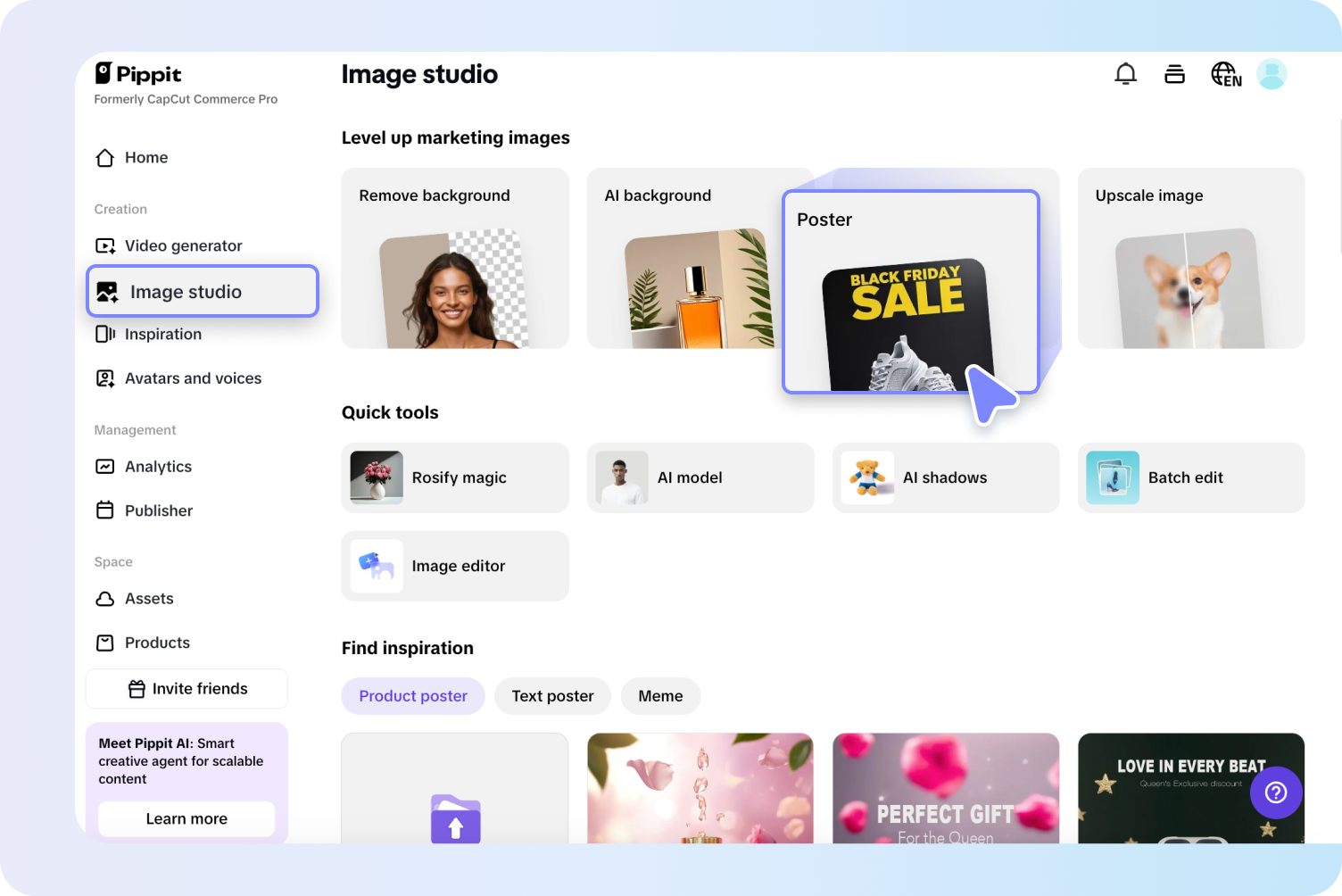
Task: Open Publisher in the sidebar
Action: coord(158,510)
